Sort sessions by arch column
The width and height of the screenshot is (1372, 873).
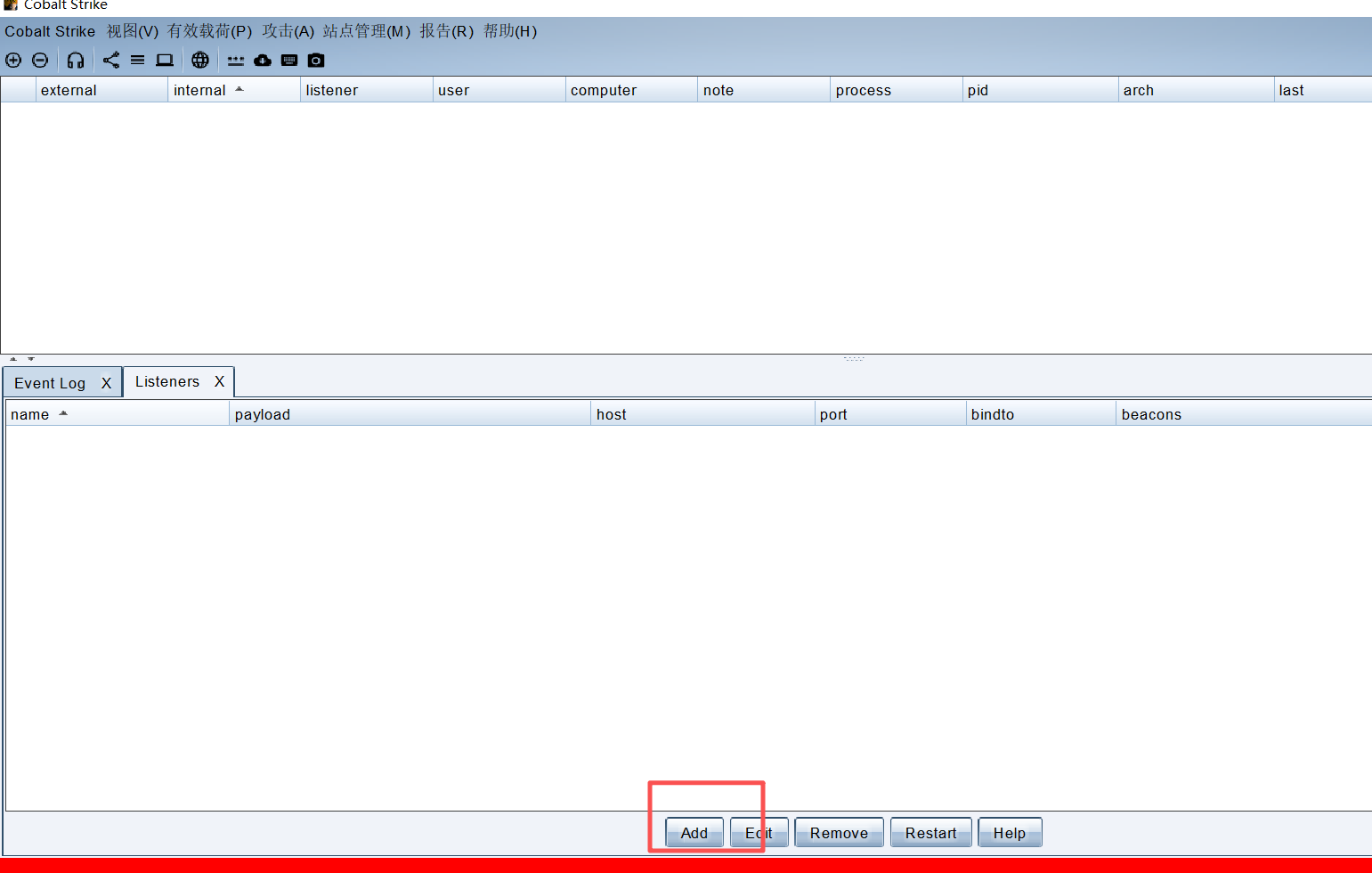[1197, 90]
